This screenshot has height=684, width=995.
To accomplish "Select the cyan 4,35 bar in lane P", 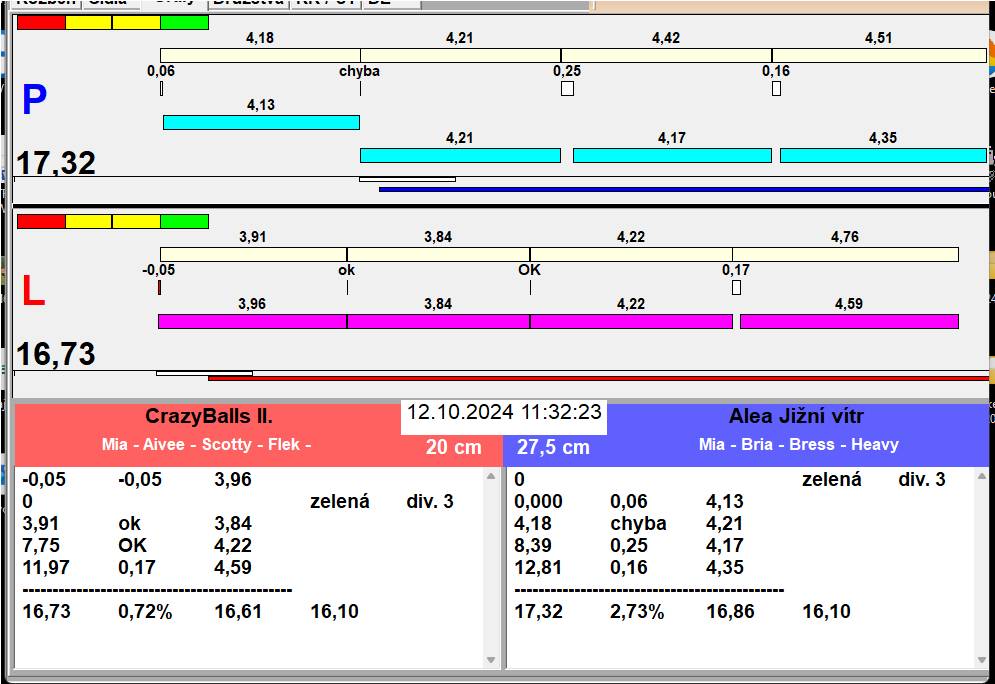I will point(883,155).
